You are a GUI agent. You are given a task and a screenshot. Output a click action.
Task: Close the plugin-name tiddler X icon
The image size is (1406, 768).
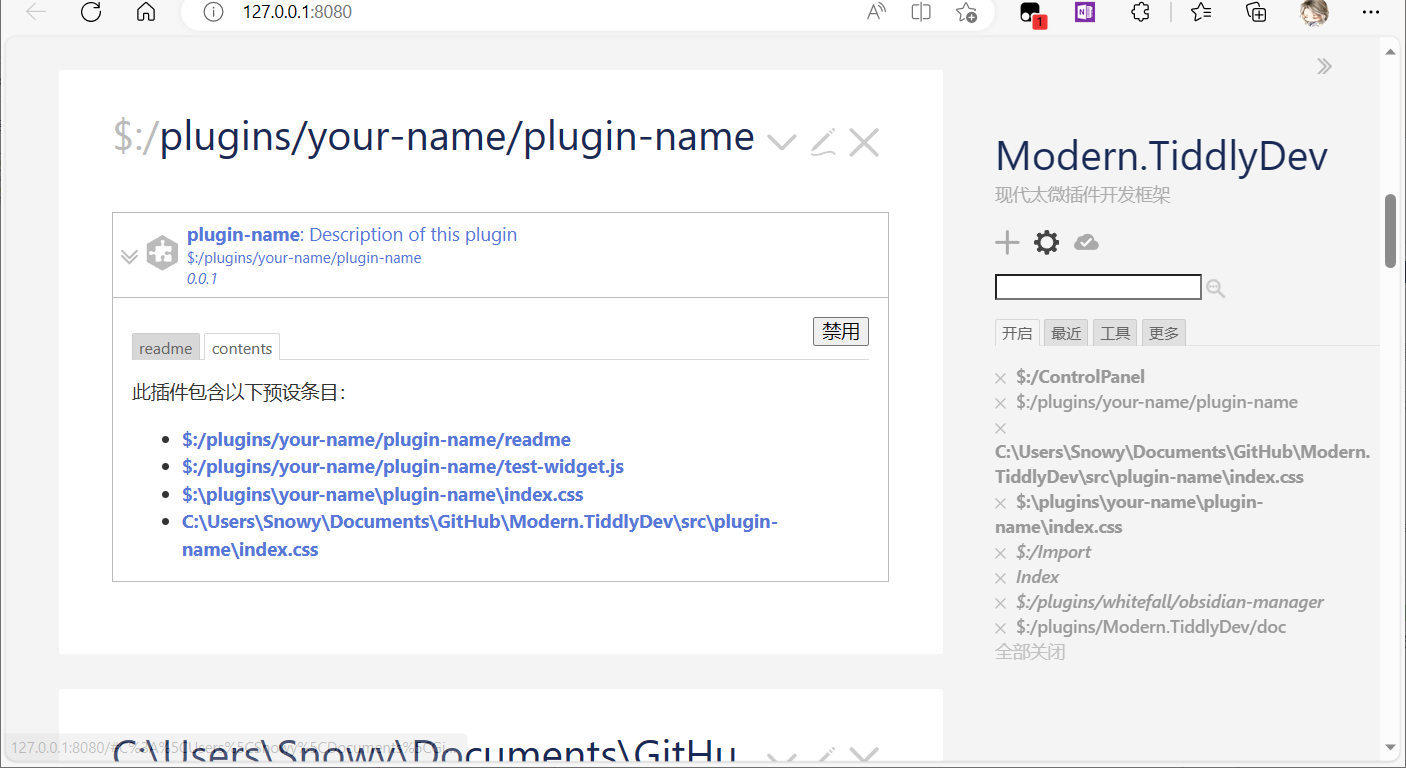[864, 142]
